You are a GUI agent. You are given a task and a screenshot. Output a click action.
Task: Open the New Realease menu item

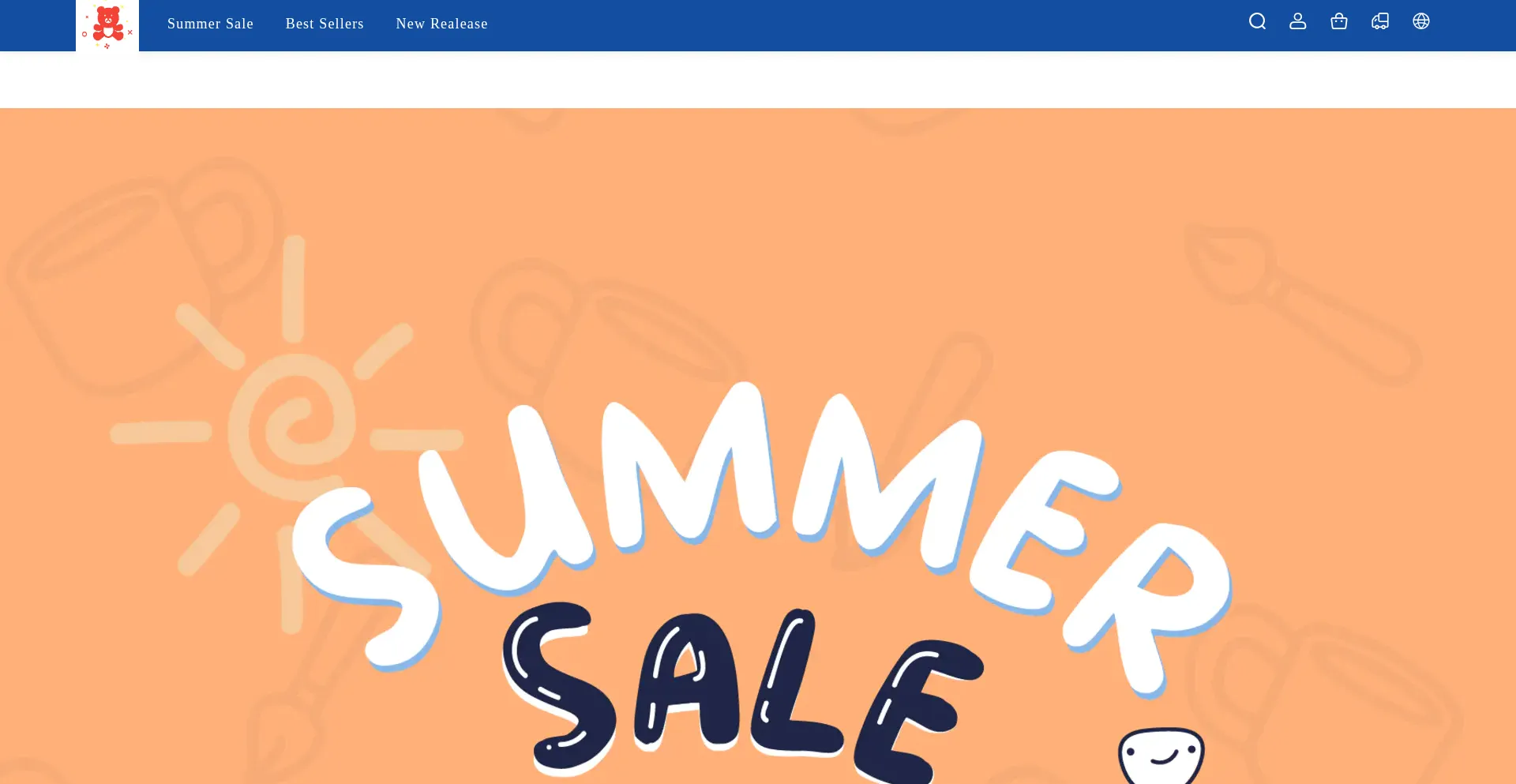[x=441, y=24]
